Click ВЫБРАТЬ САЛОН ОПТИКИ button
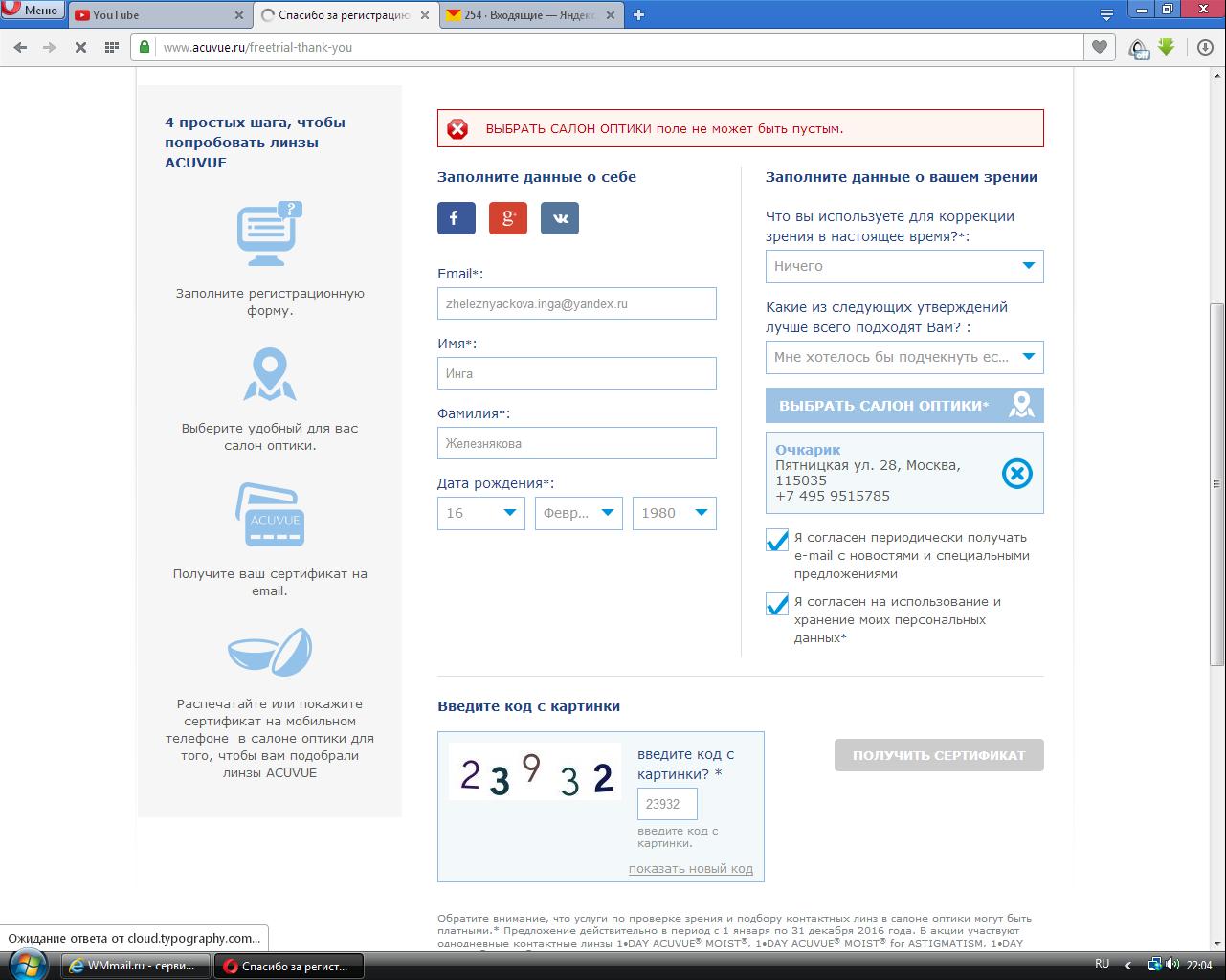This screenshot has height=980, width=1226. coord(904,406)
